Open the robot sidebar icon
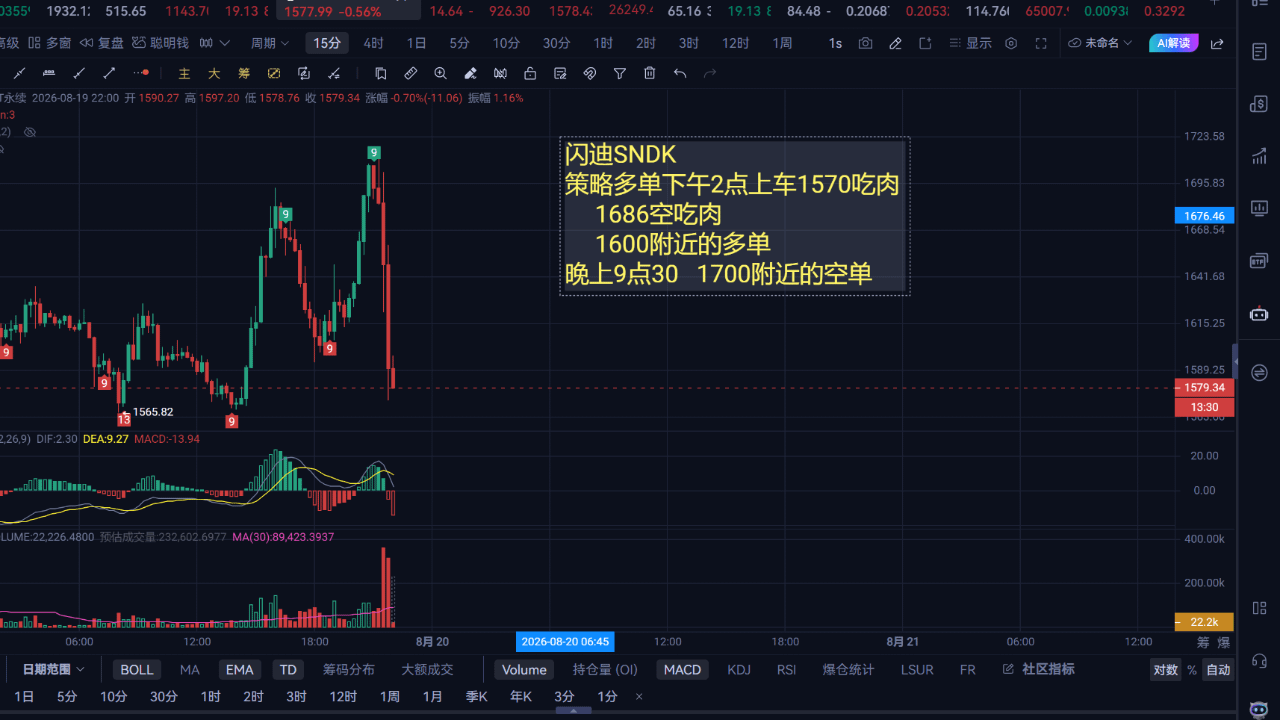Screen dimensions: 1280x720 (x=1259, y=313)
